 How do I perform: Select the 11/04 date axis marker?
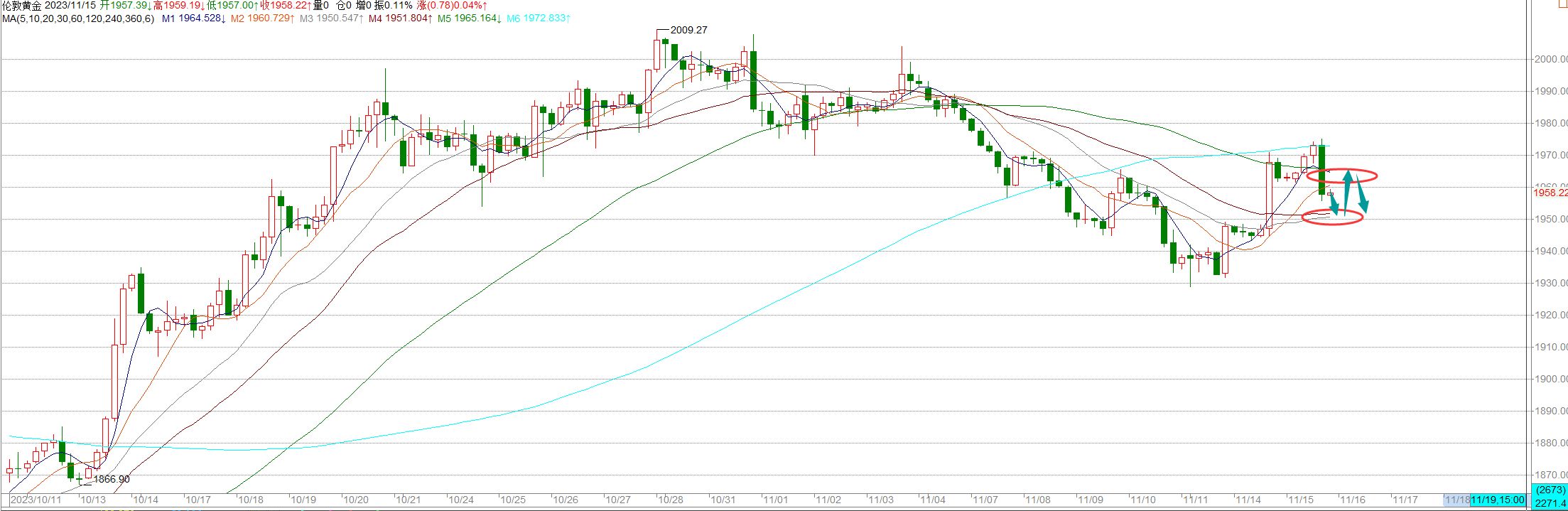coord(933,500)
